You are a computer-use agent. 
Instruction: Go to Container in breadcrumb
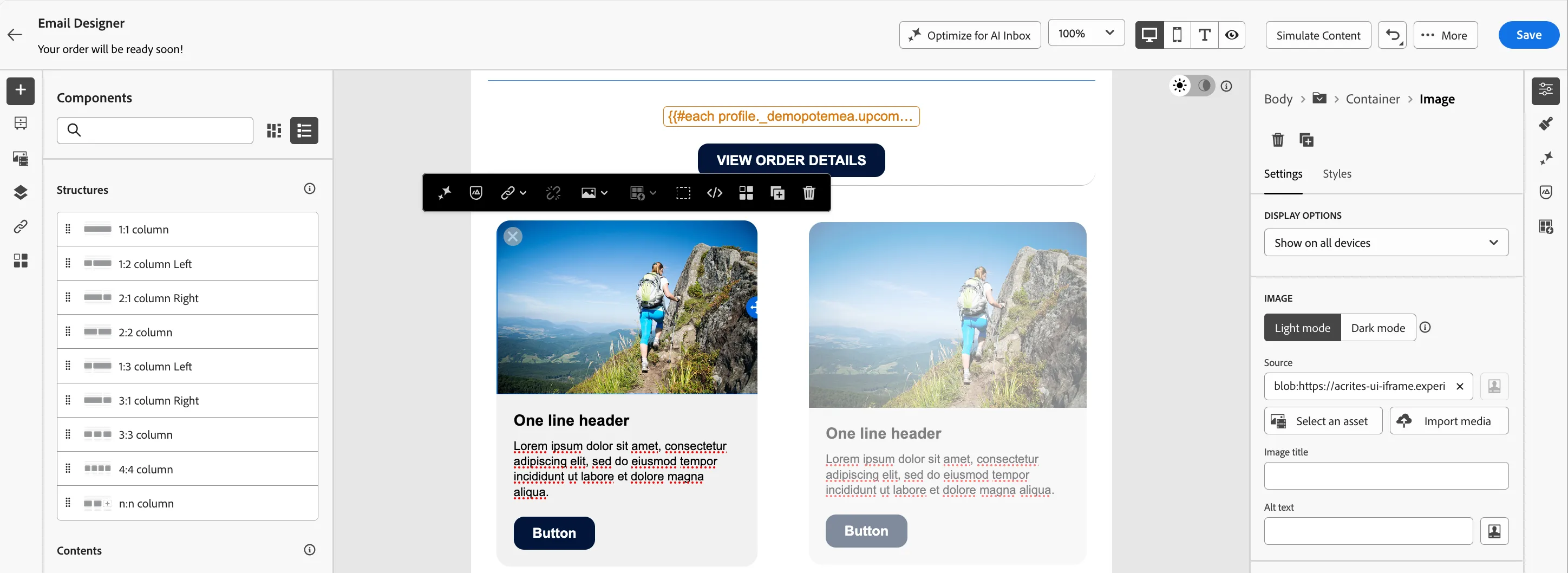click(1373, 99)
